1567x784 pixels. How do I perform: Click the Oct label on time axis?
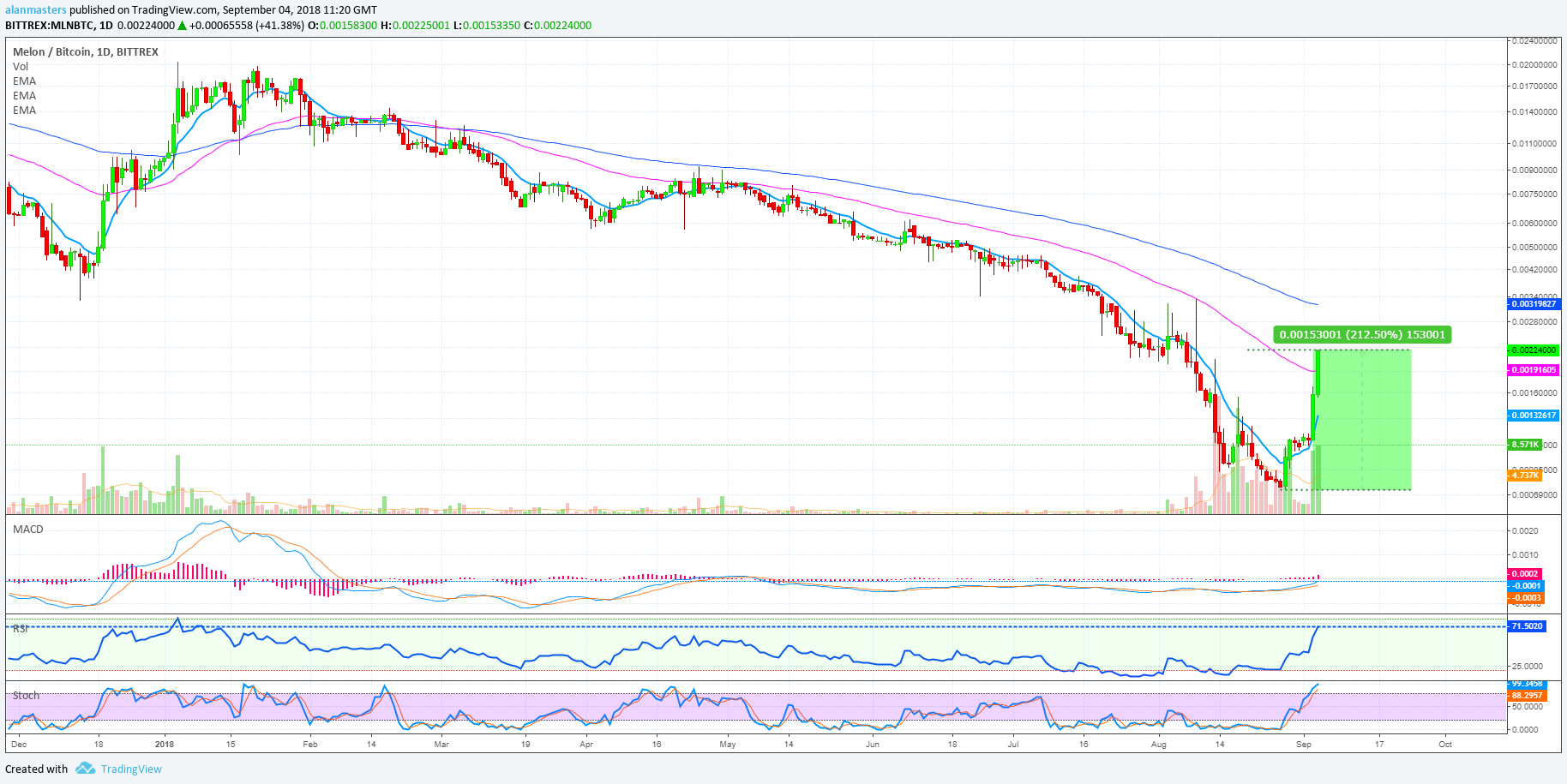point(1445,745)
